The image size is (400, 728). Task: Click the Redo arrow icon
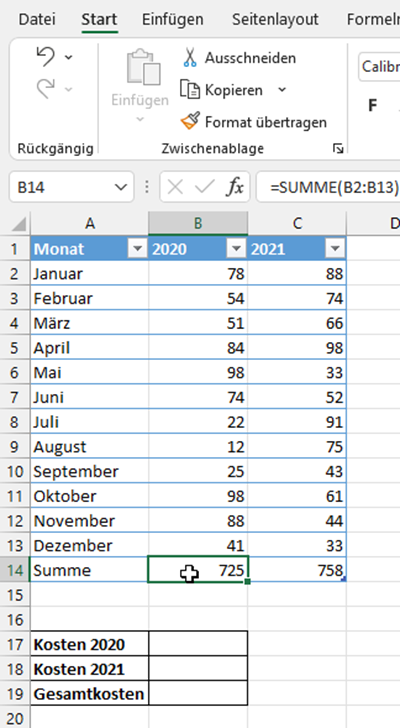(45, 88)
